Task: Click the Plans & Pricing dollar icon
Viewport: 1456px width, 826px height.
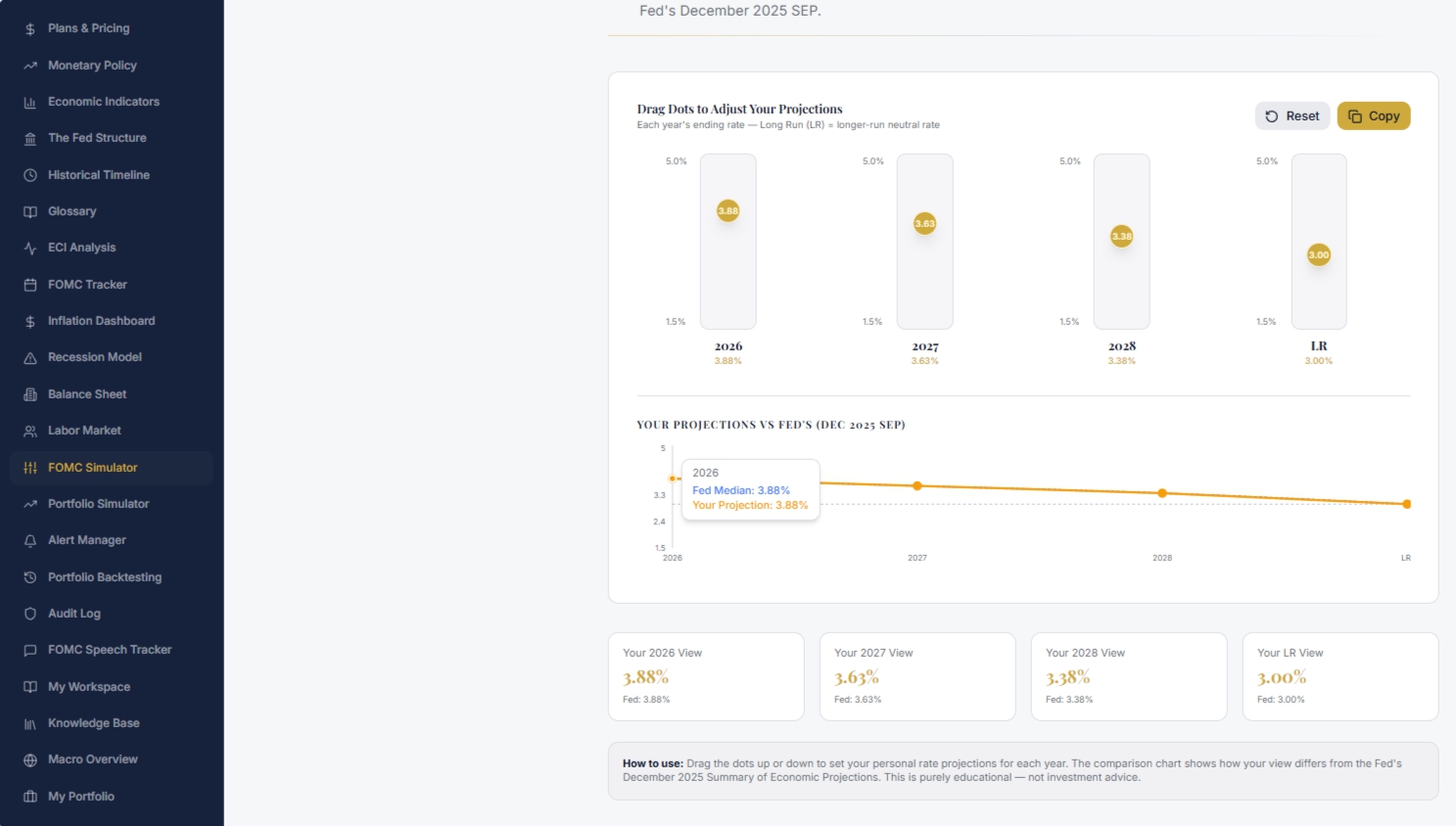Action: click(x=30, y=28)
